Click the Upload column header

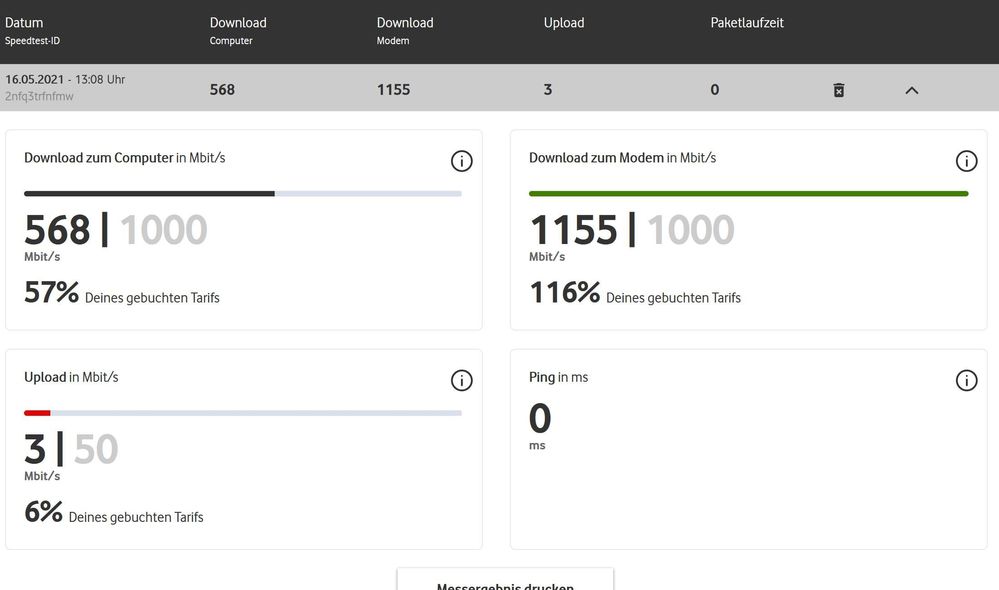coord(564,23)
